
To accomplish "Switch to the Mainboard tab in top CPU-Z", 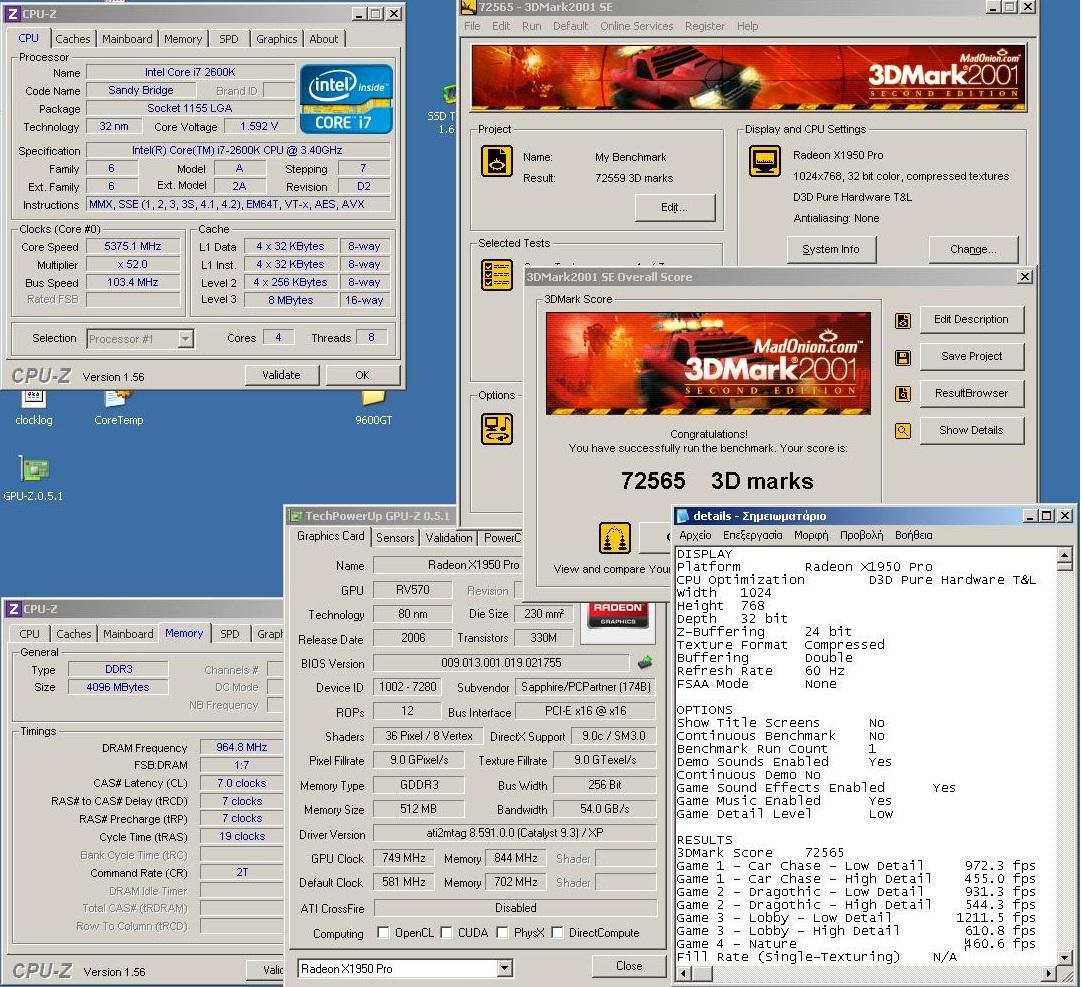I will (127, 39).
